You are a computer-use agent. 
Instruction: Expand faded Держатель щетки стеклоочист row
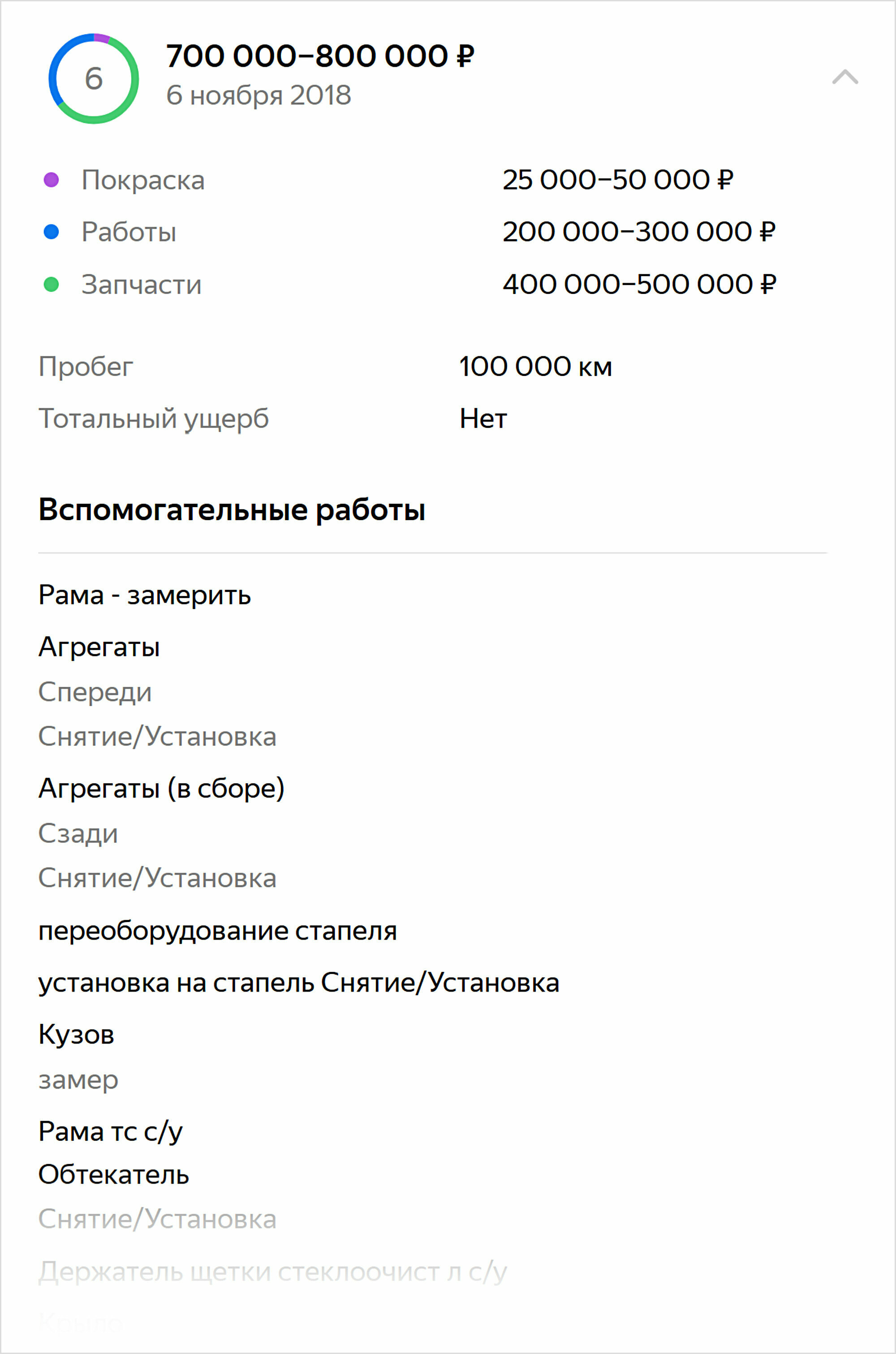pos(272,1272)
